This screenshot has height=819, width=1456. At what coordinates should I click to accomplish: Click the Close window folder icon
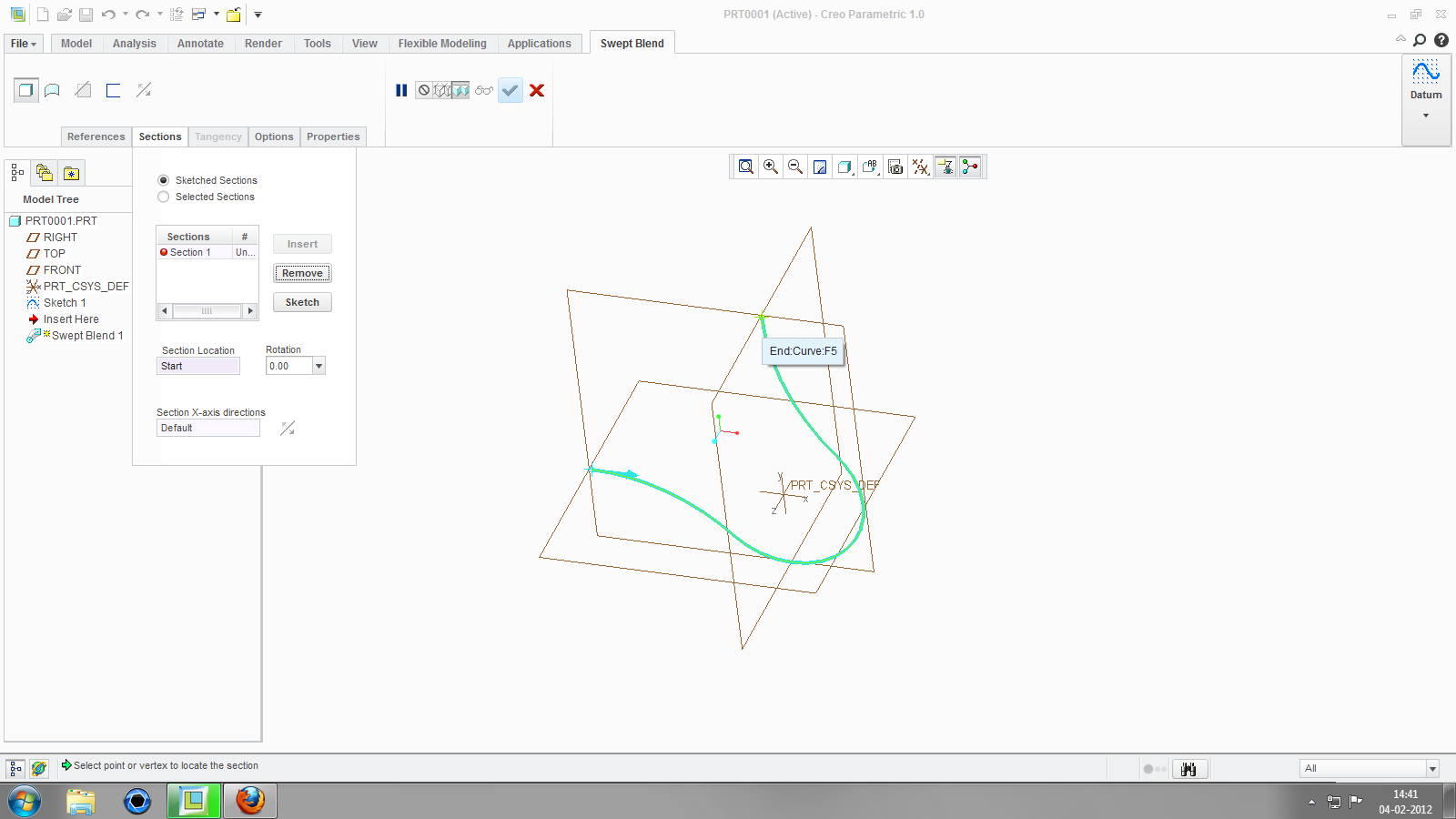[x=234, y=15]
